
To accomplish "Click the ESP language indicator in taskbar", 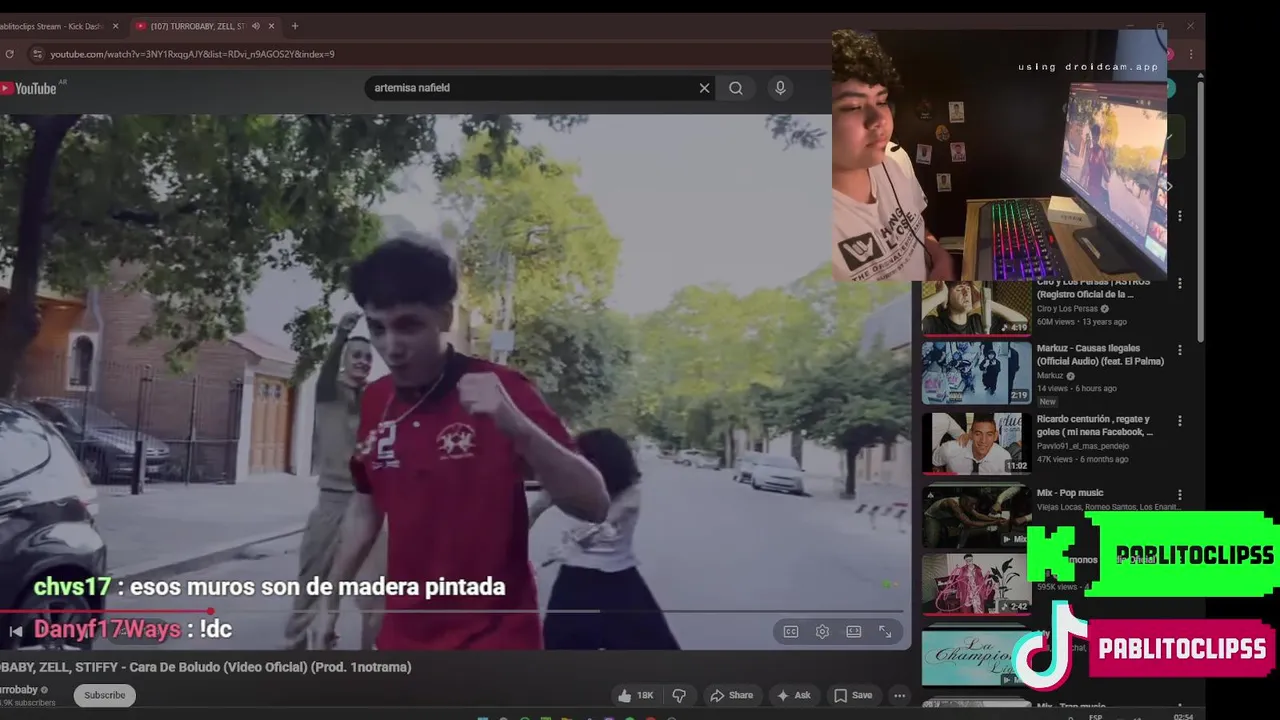I will 1095,716.
